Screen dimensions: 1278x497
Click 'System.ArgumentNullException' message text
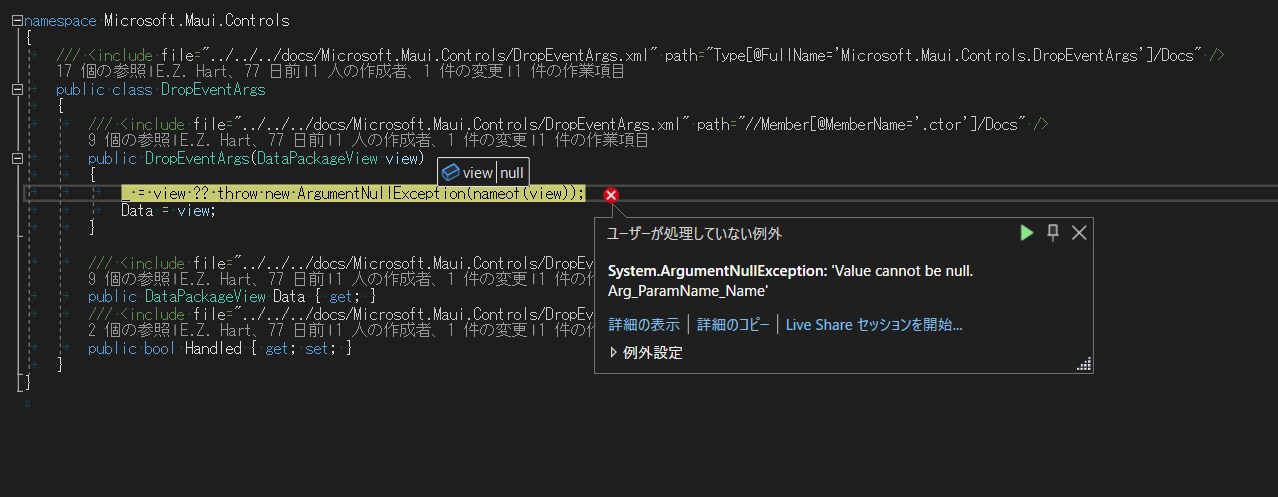tap(716, 271)
